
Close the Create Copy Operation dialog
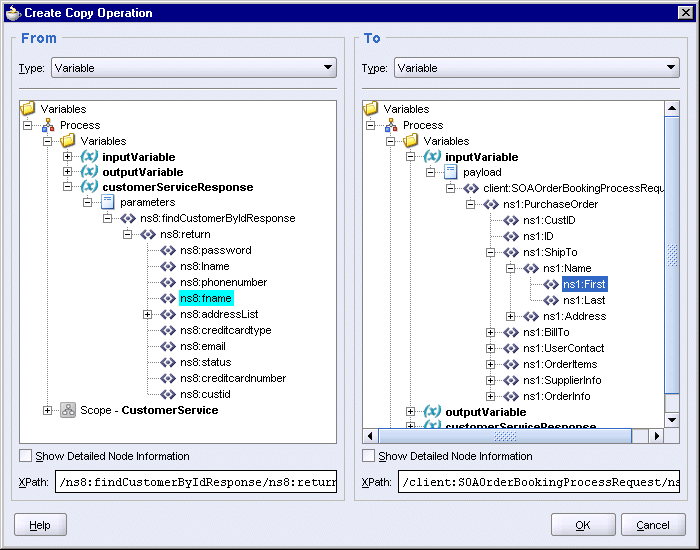point(686,12)
